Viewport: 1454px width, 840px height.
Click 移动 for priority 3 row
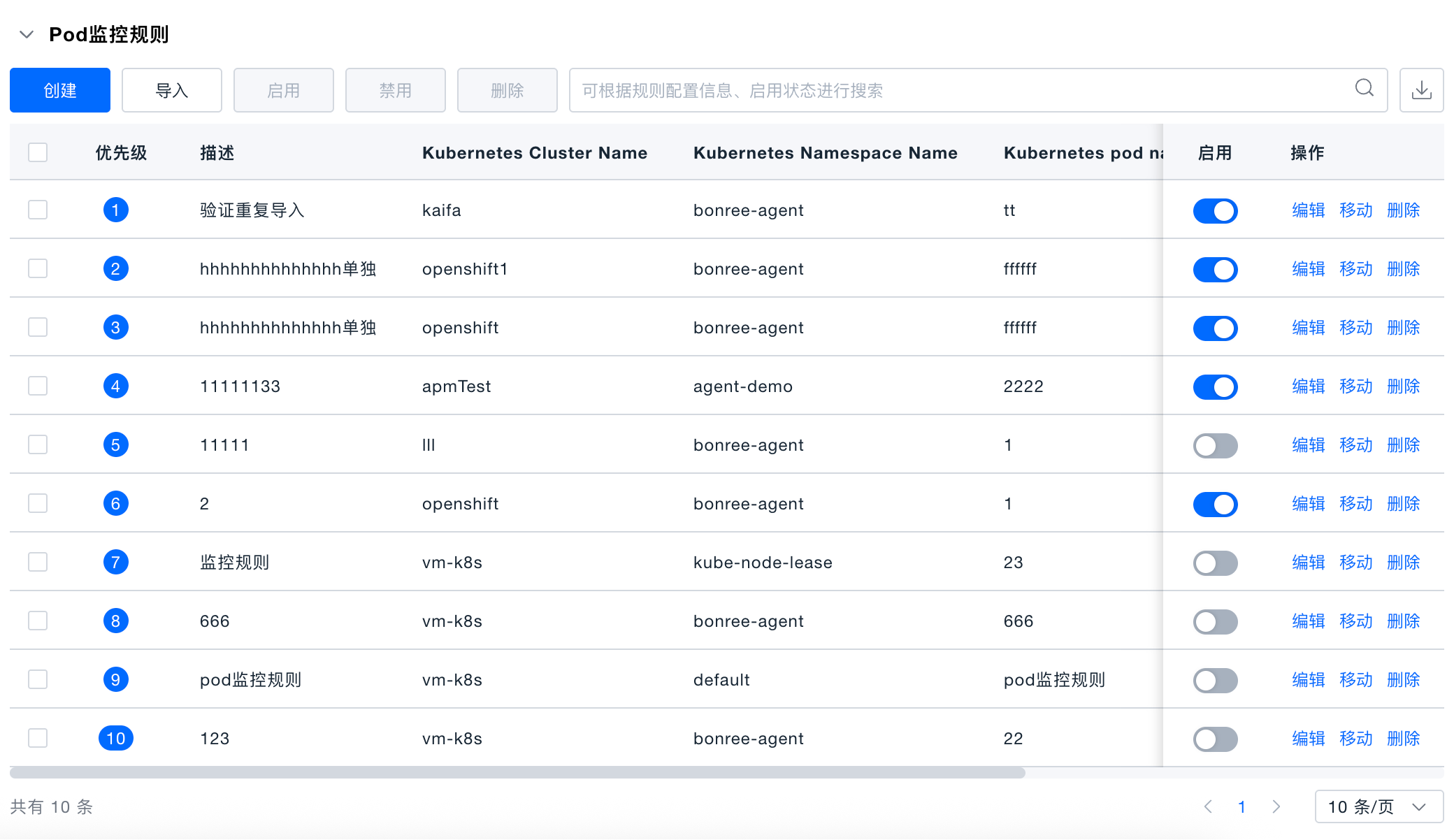click(1356, 327)
